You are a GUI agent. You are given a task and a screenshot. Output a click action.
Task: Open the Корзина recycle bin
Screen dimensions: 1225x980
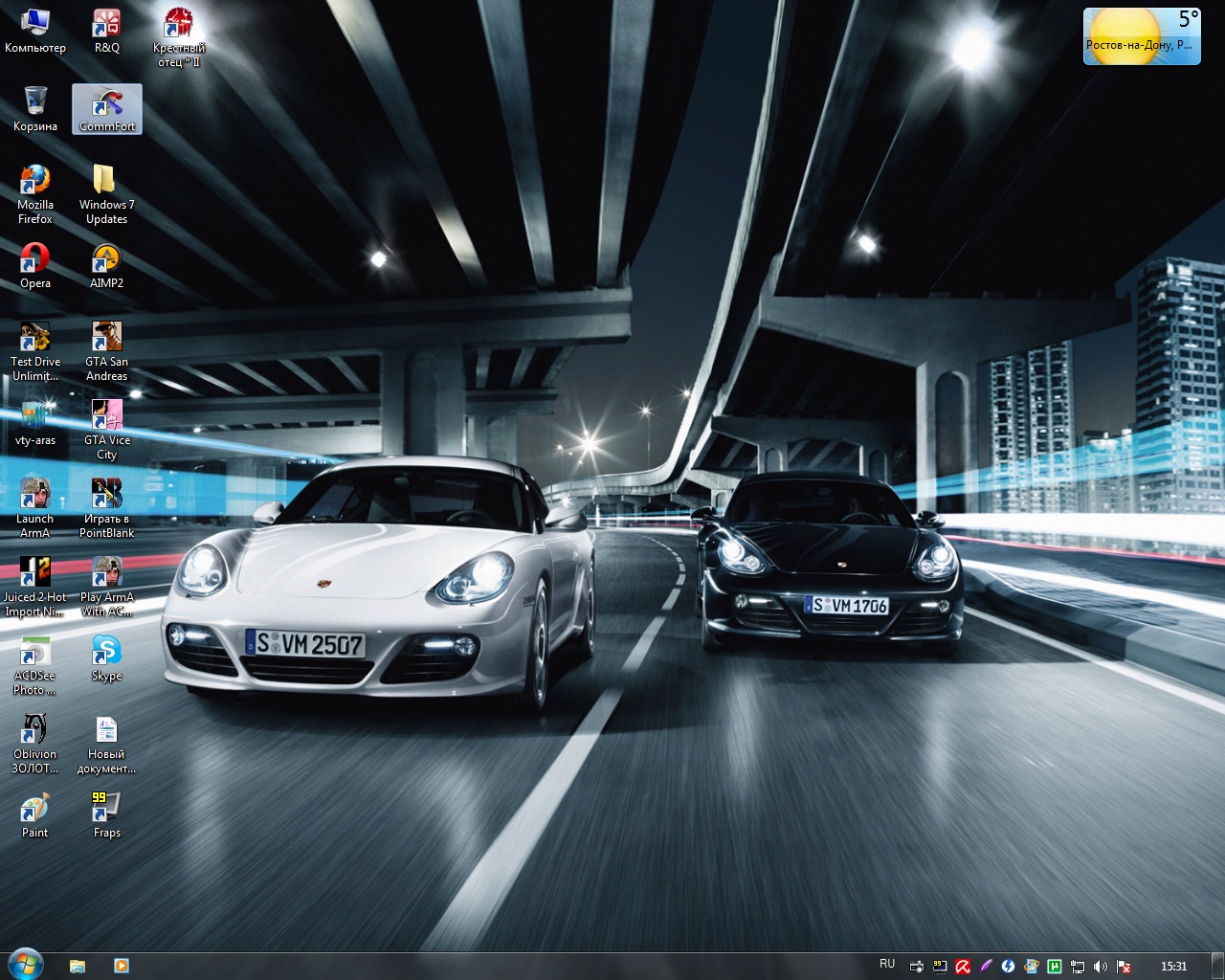pos(35,109)
